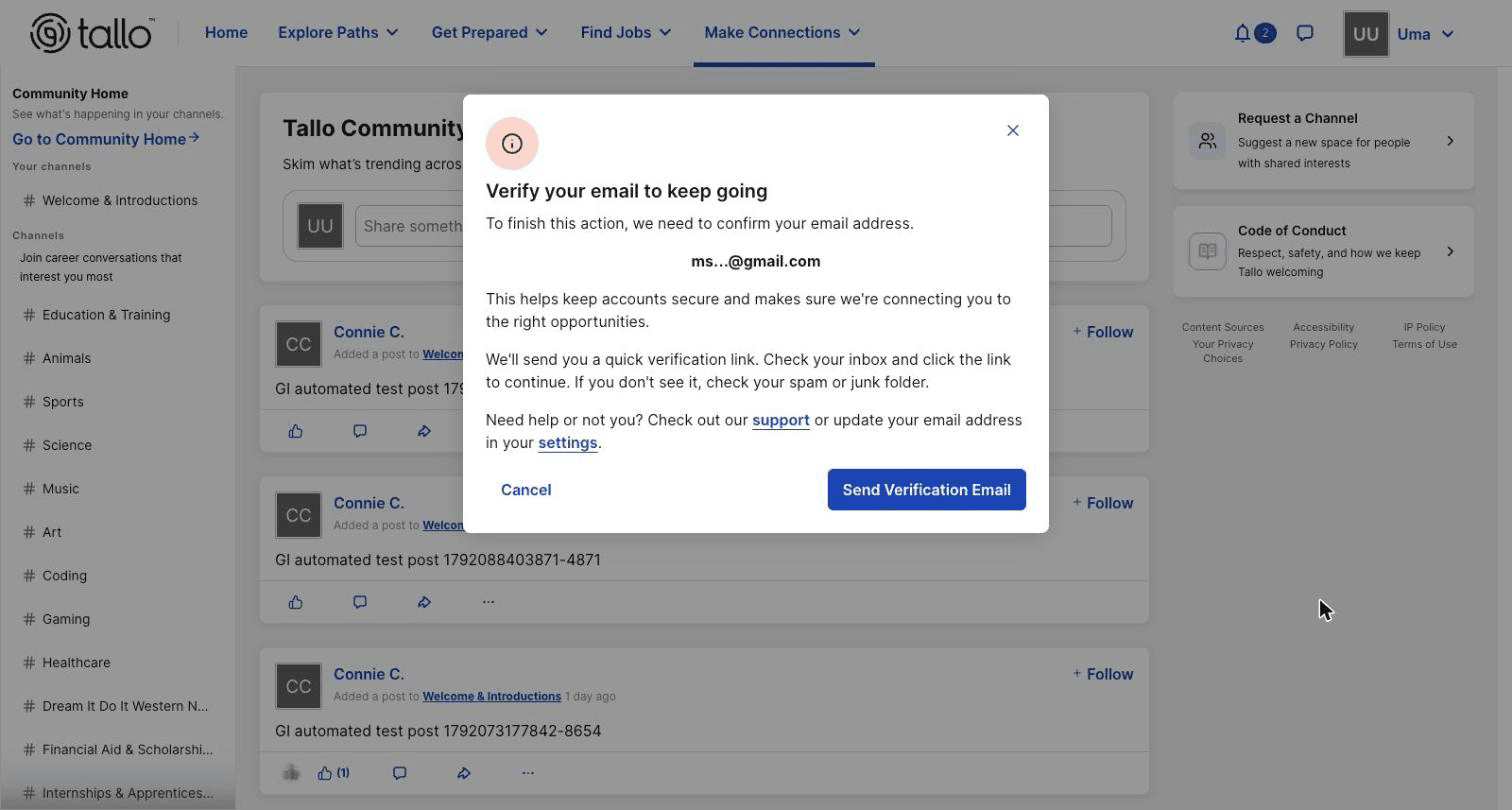
Task: Expand the Make Connections menu
Action: [x=783, y=32]
